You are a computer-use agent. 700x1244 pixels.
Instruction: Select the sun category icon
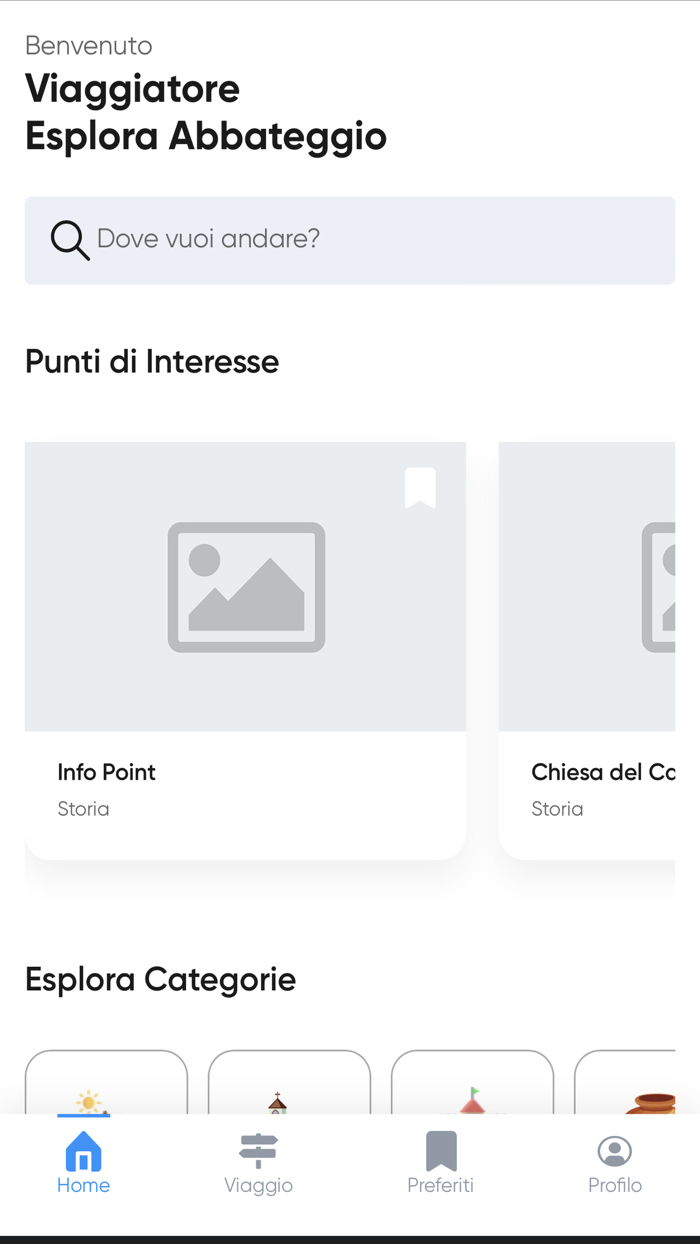click(x=90, y=1100)
